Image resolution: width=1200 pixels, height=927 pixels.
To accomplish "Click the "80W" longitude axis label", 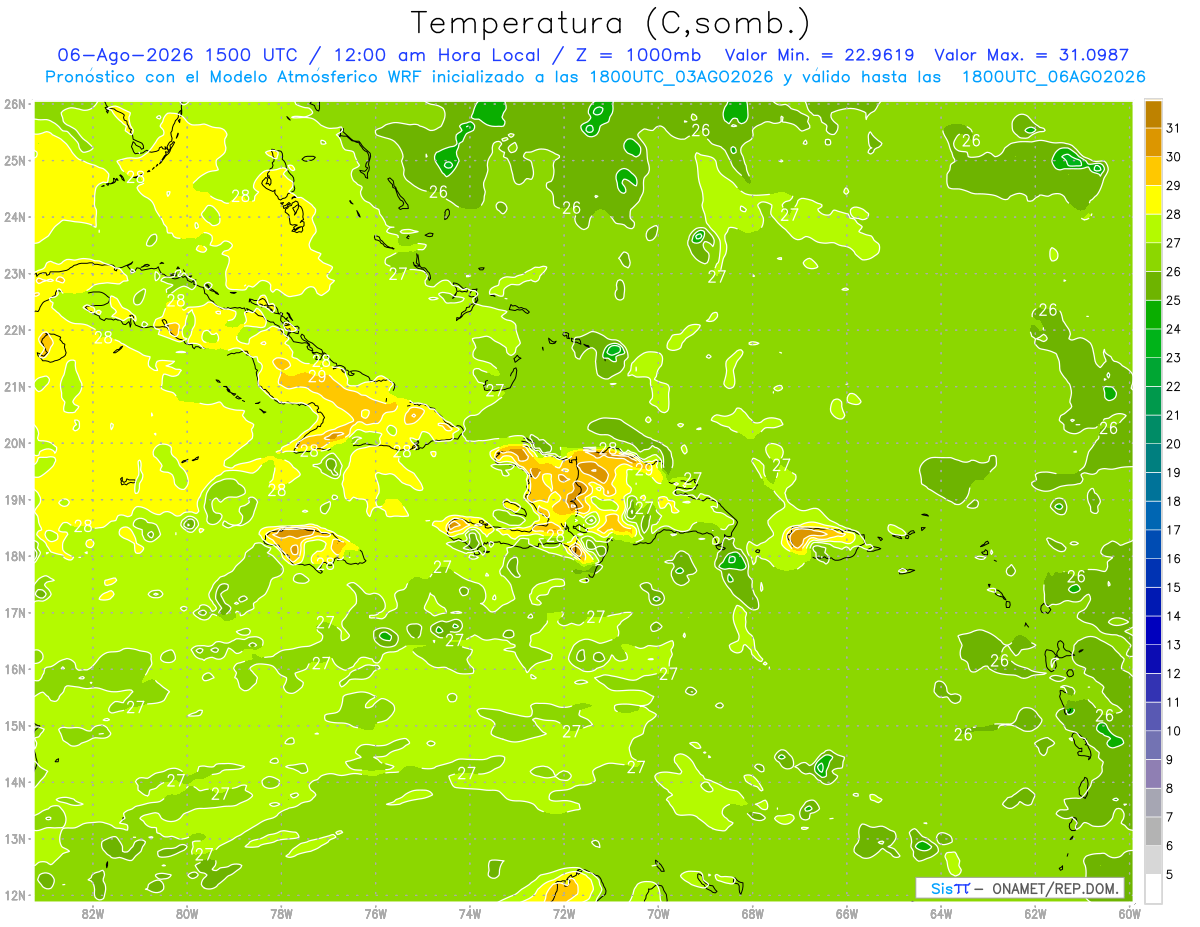I will [186, 912].
